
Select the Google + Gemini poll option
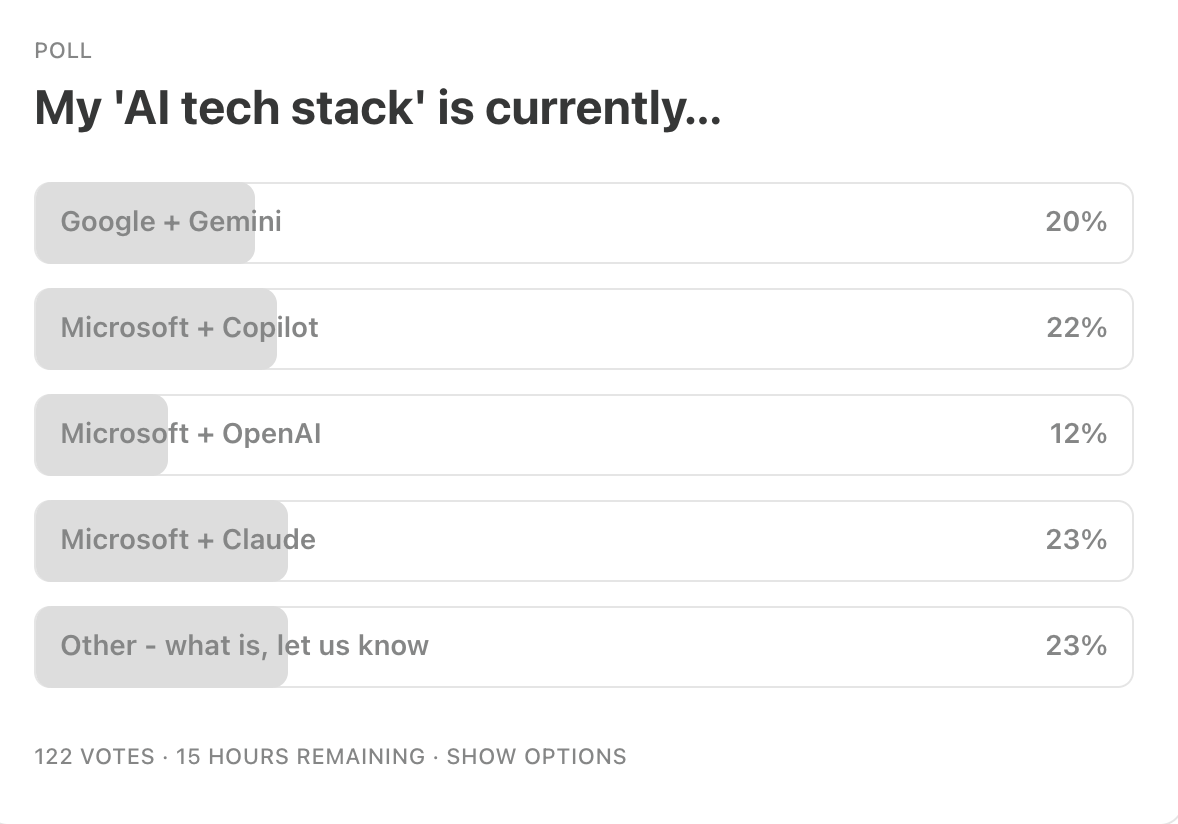click(584, 223)
